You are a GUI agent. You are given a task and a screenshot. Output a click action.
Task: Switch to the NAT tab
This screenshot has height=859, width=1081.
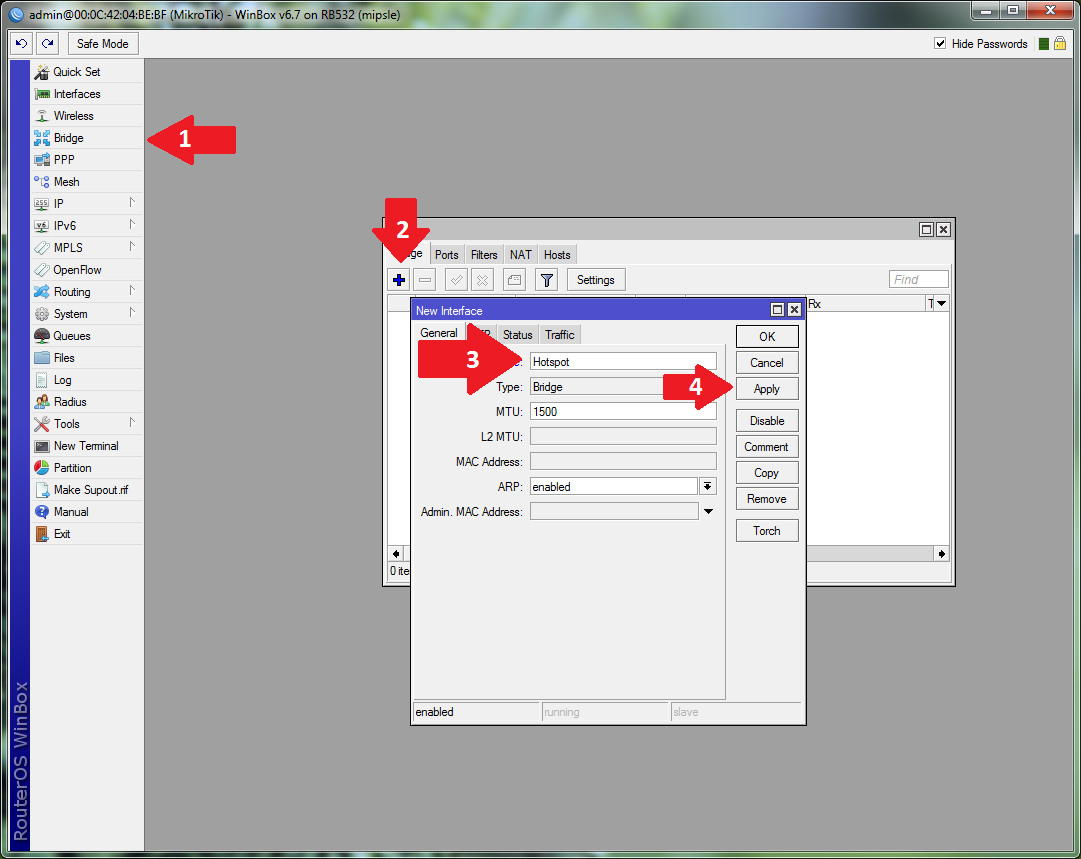[521, 255]
